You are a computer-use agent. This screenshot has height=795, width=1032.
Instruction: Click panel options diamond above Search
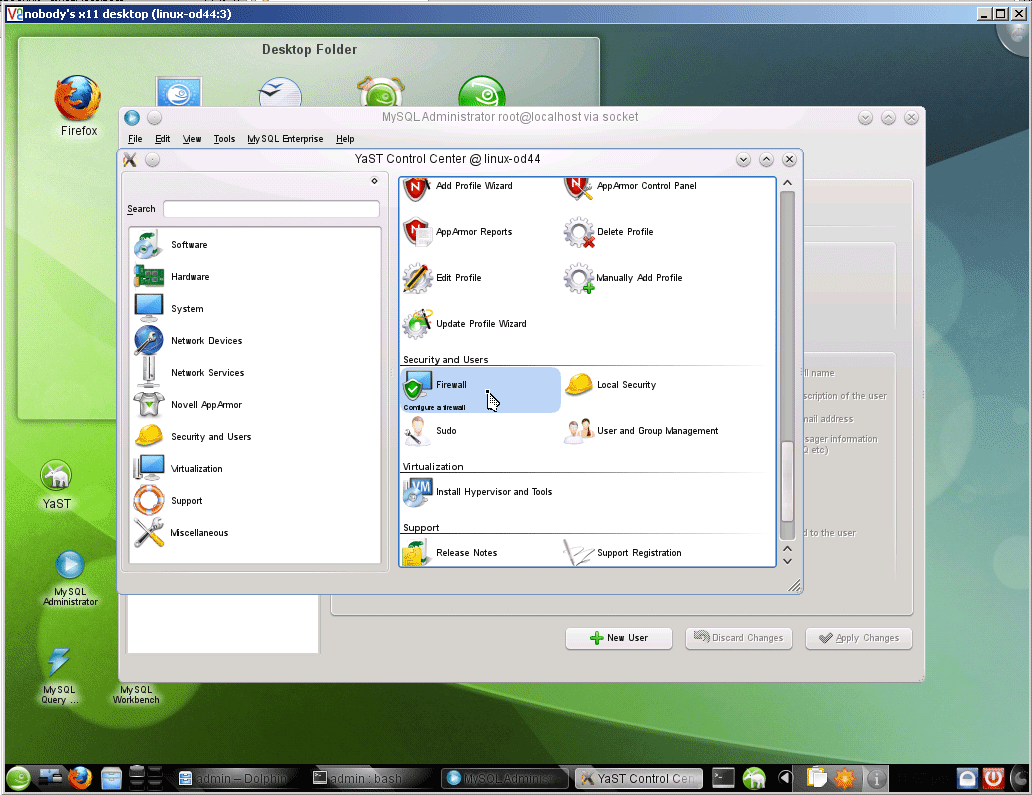coord(374,181)
